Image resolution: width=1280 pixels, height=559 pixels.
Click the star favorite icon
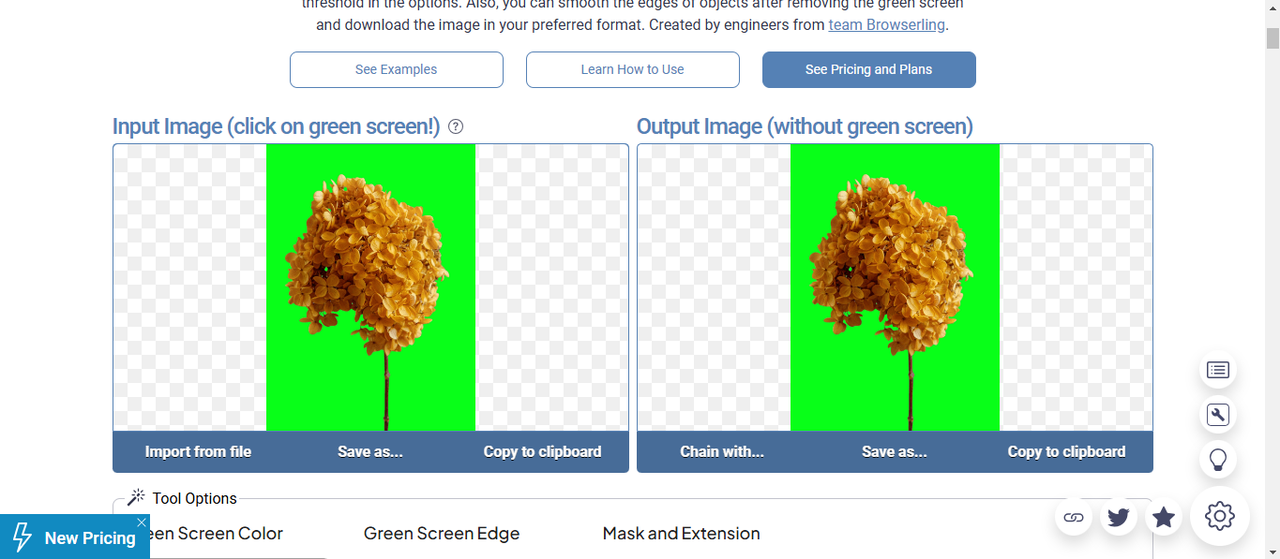coord(1163,517)
